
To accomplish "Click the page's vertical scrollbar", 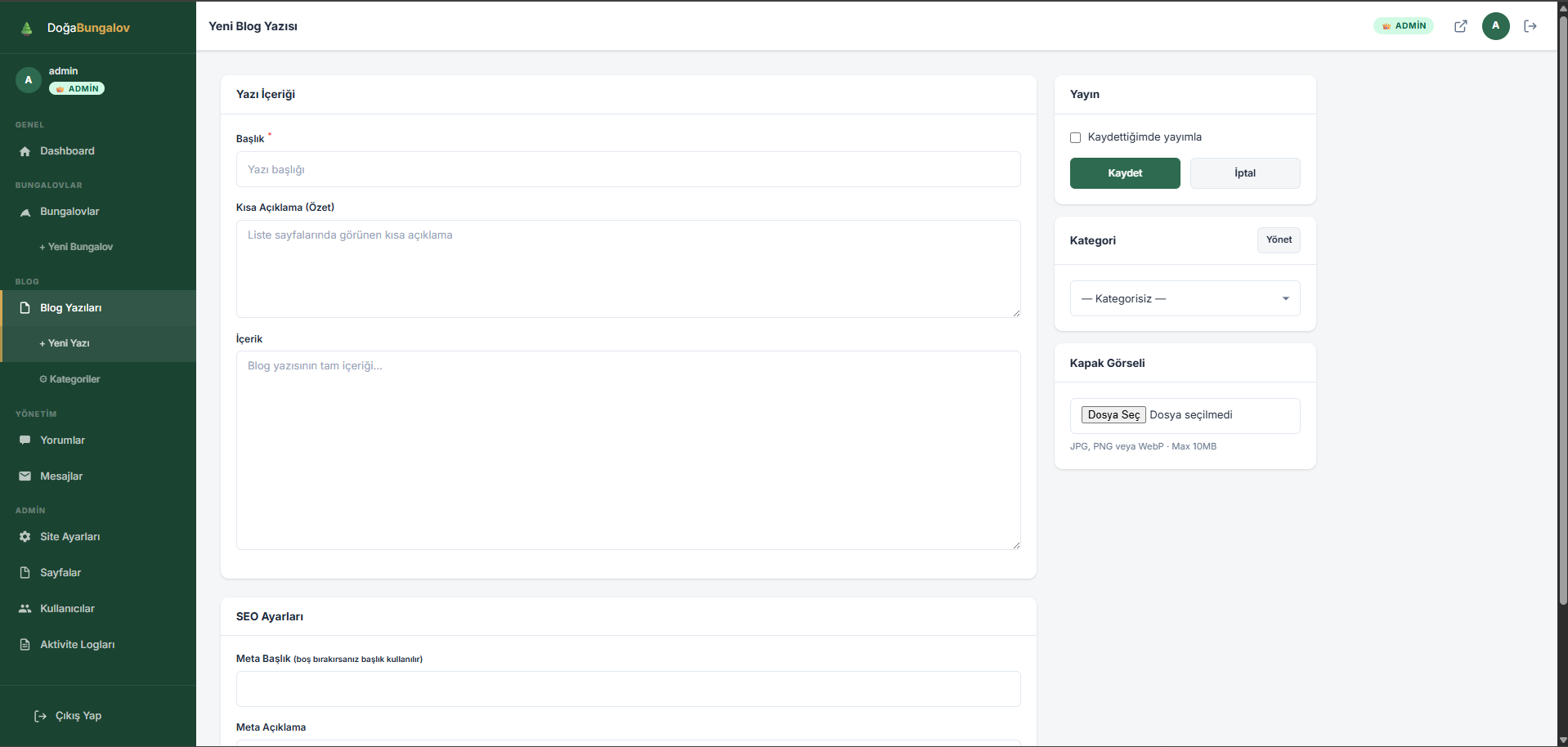I will pos(1562,327).
